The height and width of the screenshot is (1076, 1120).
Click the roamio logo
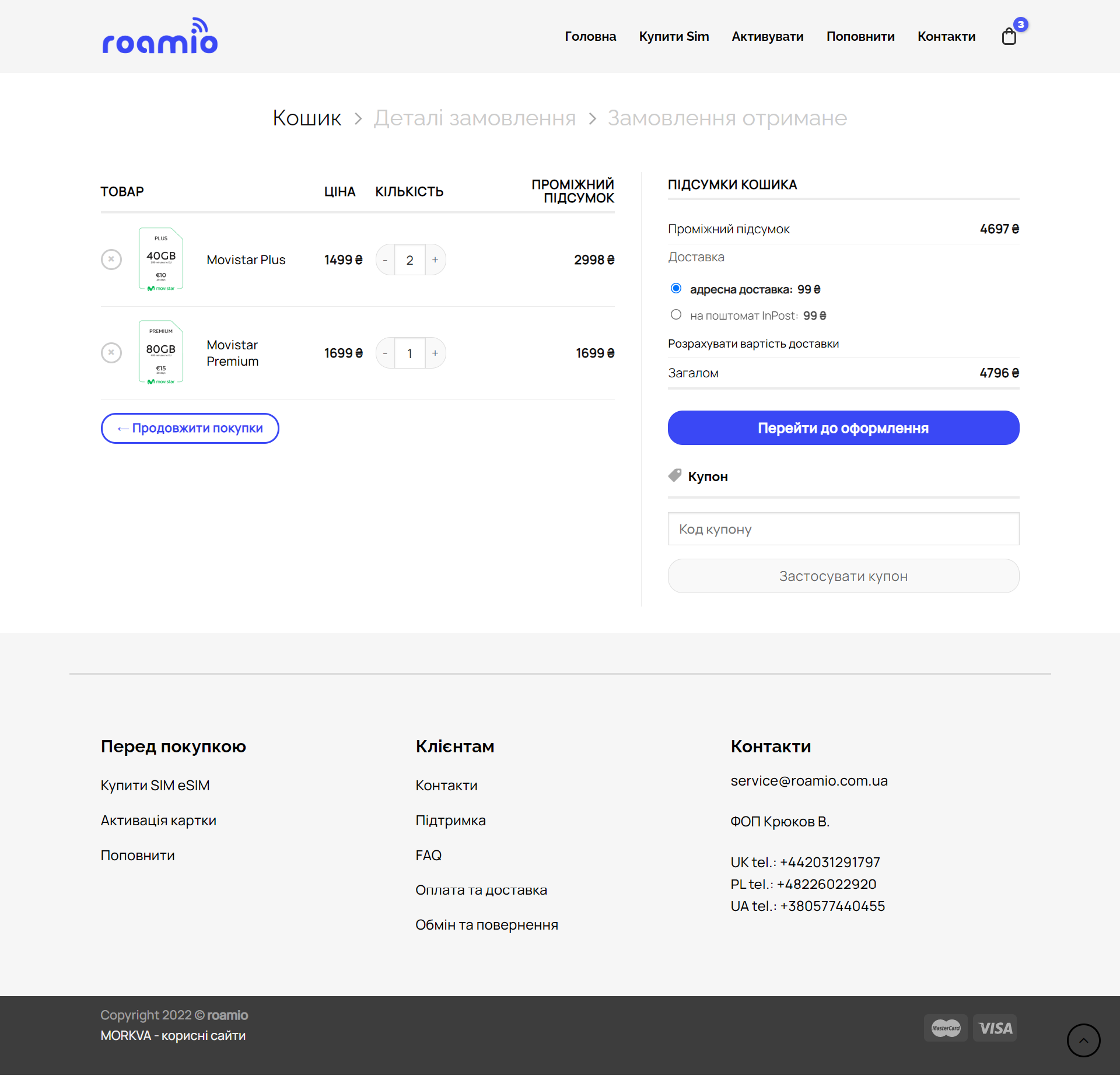click(160, 36)
